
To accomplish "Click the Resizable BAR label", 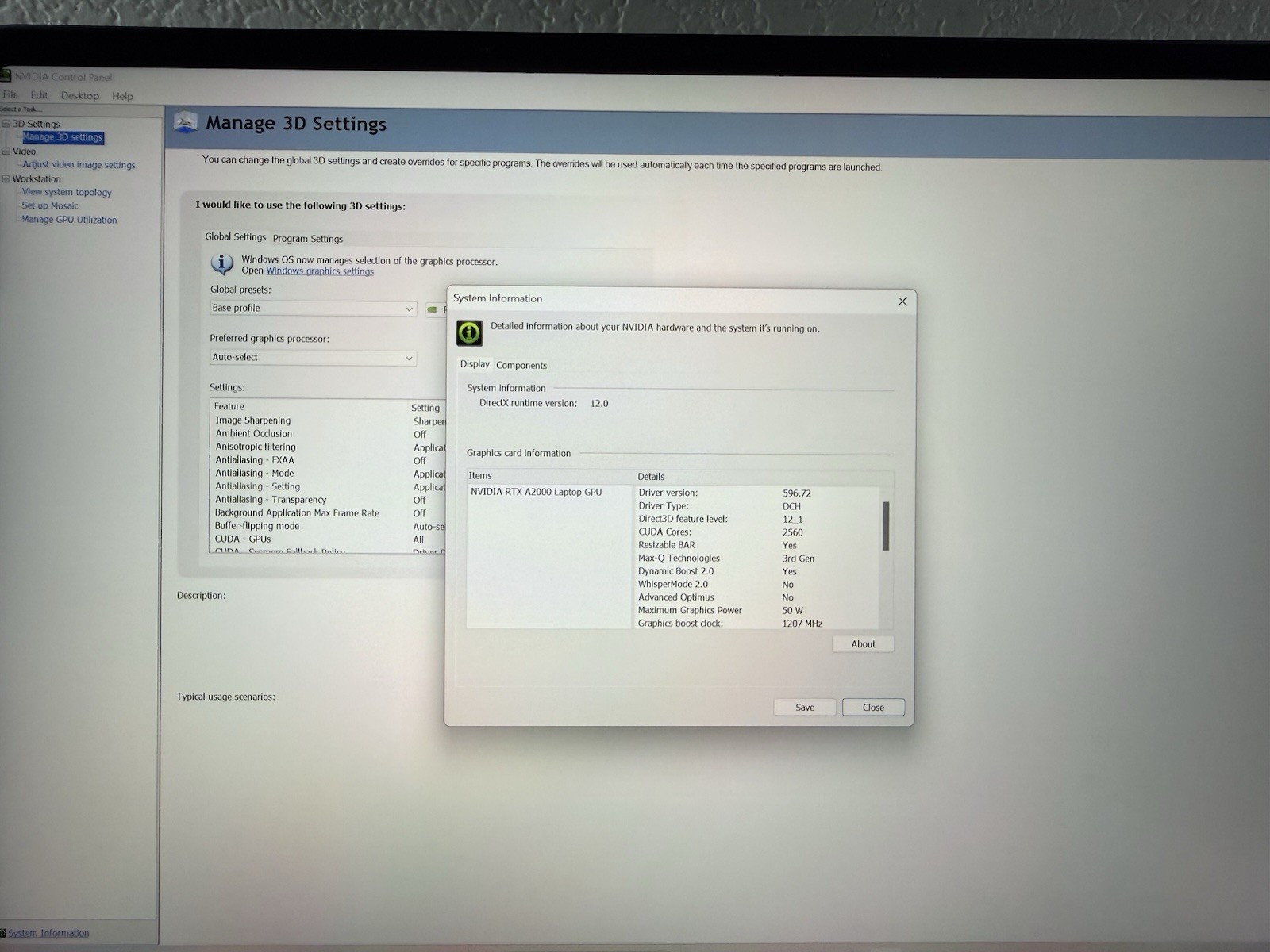I will [667, 545].
